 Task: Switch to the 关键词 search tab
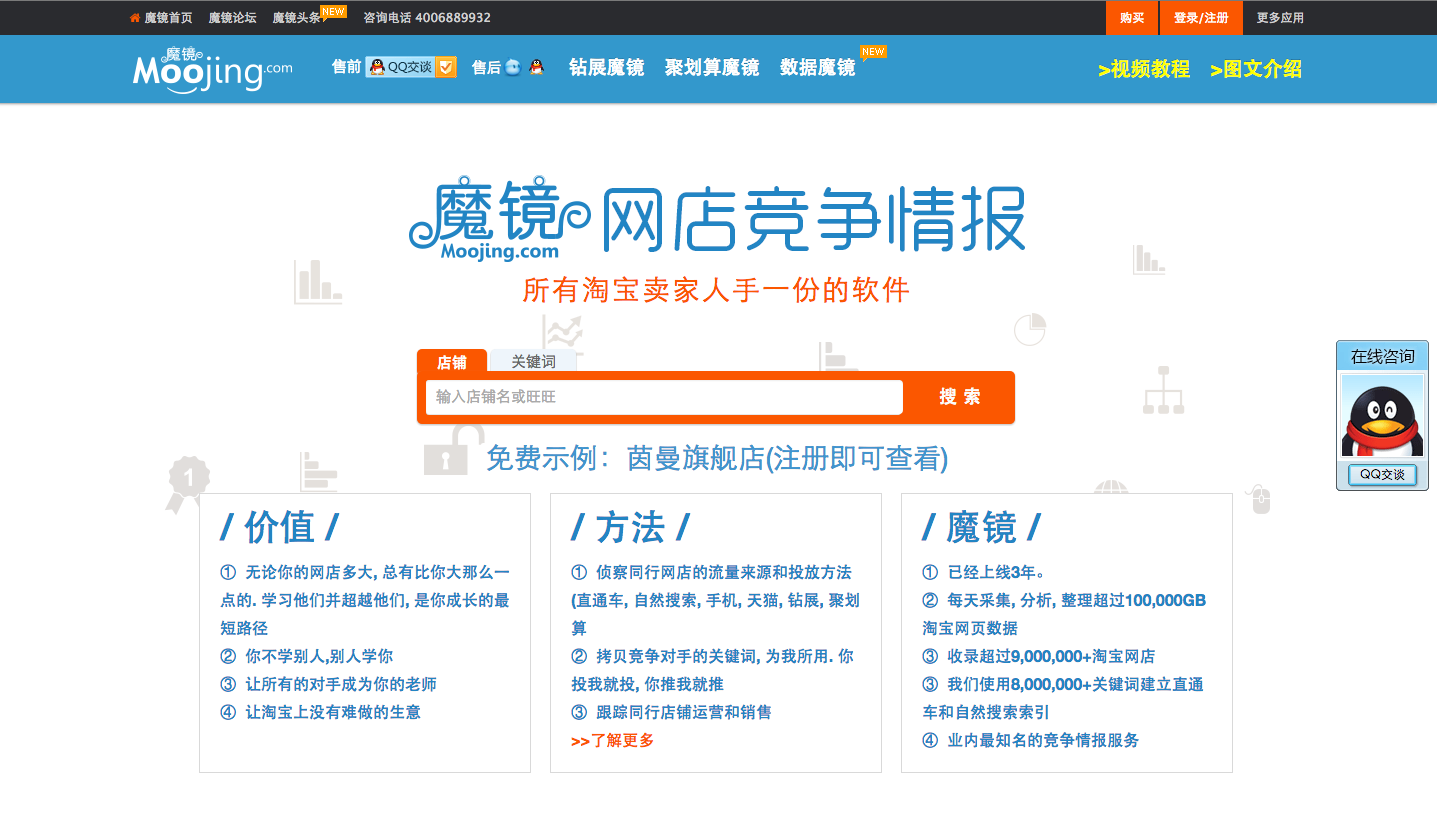tap(533, 361)
